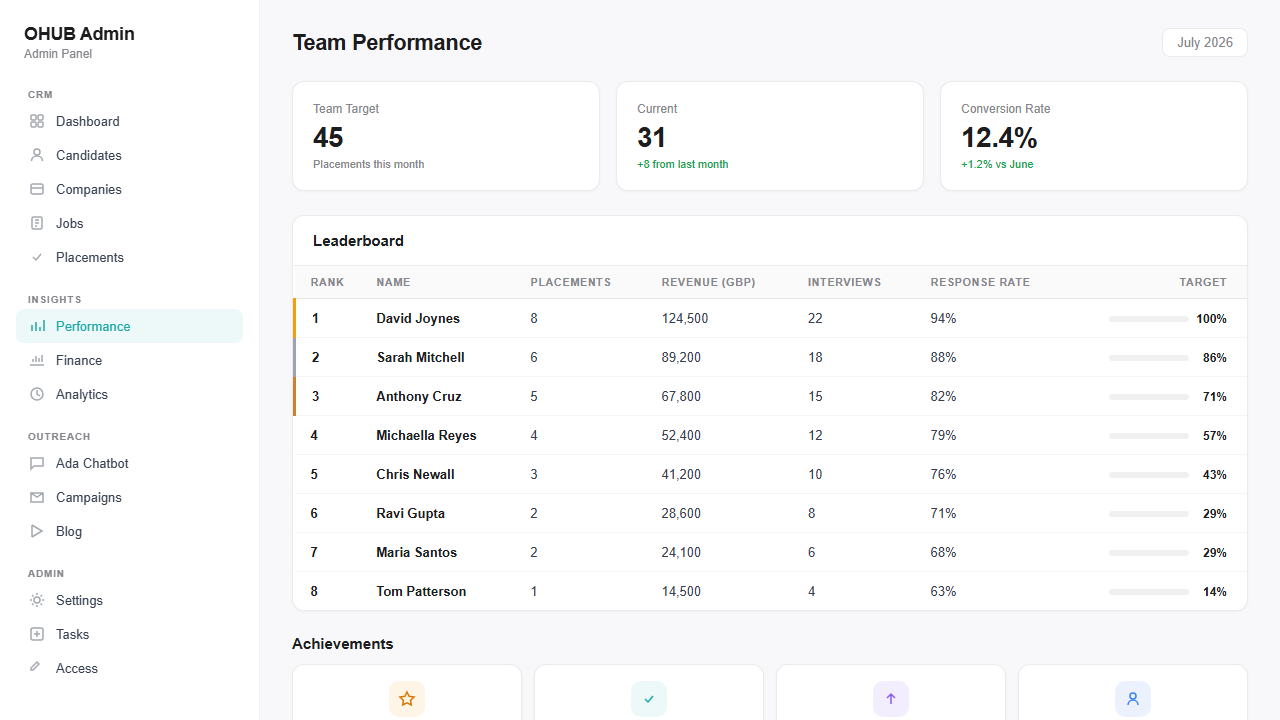Screen dimensions: 1280x720
Task: Click the Ada Chatbot speech bubble icon
Action: (37, 463)
